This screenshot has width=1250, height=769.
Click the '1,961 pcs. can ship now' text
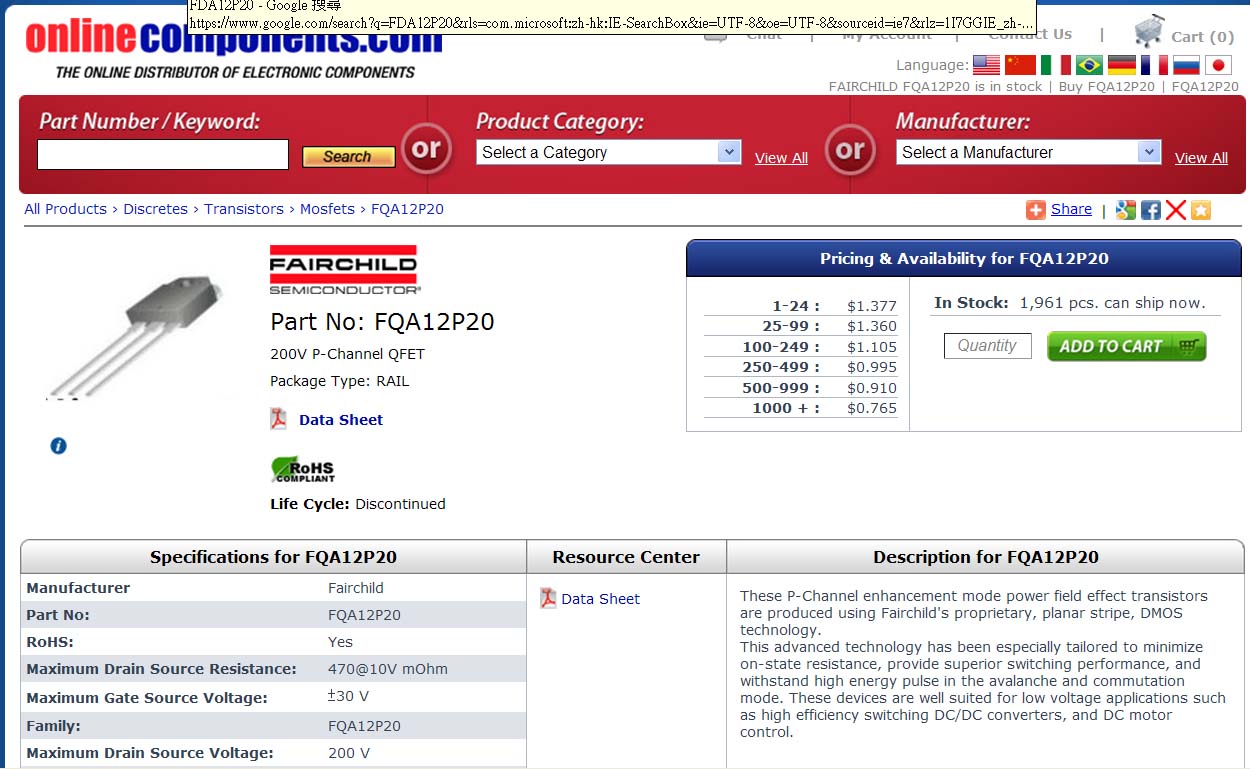(1112, 303)
